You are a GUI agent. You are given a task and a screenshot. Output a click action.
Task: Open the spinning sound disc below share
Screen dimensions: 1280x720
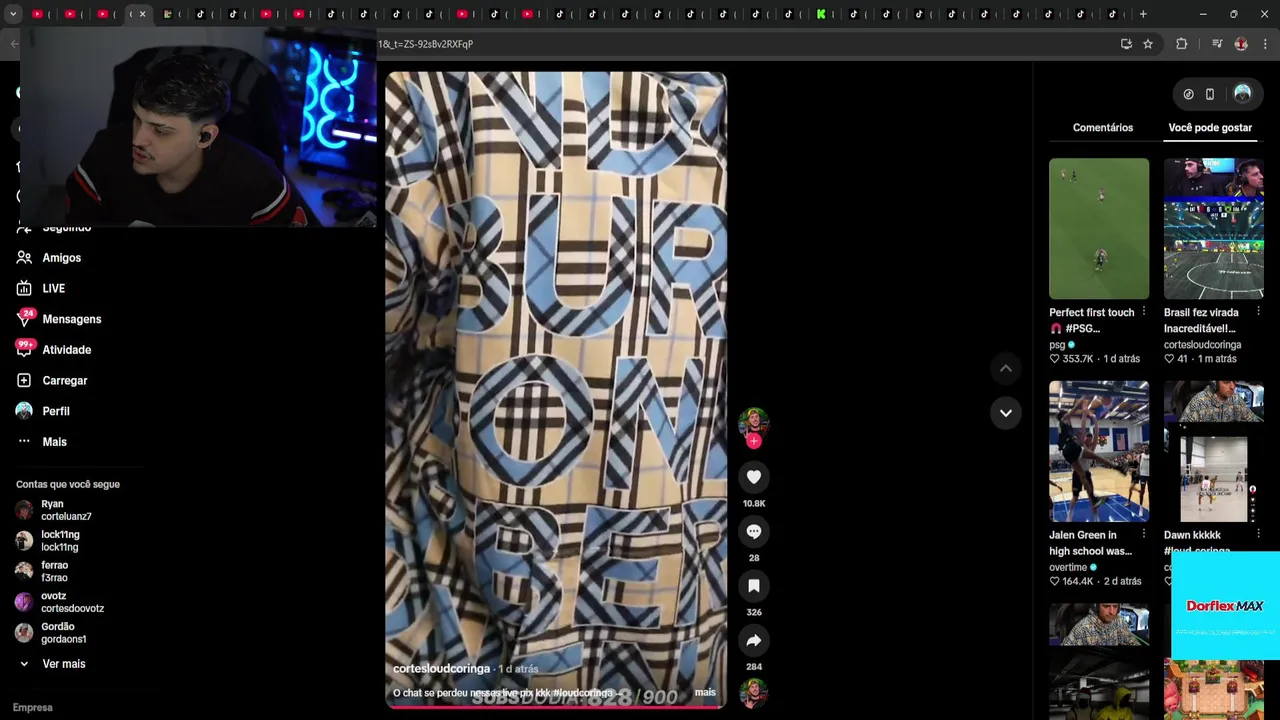pyautogui.click(x=753, y=693)
